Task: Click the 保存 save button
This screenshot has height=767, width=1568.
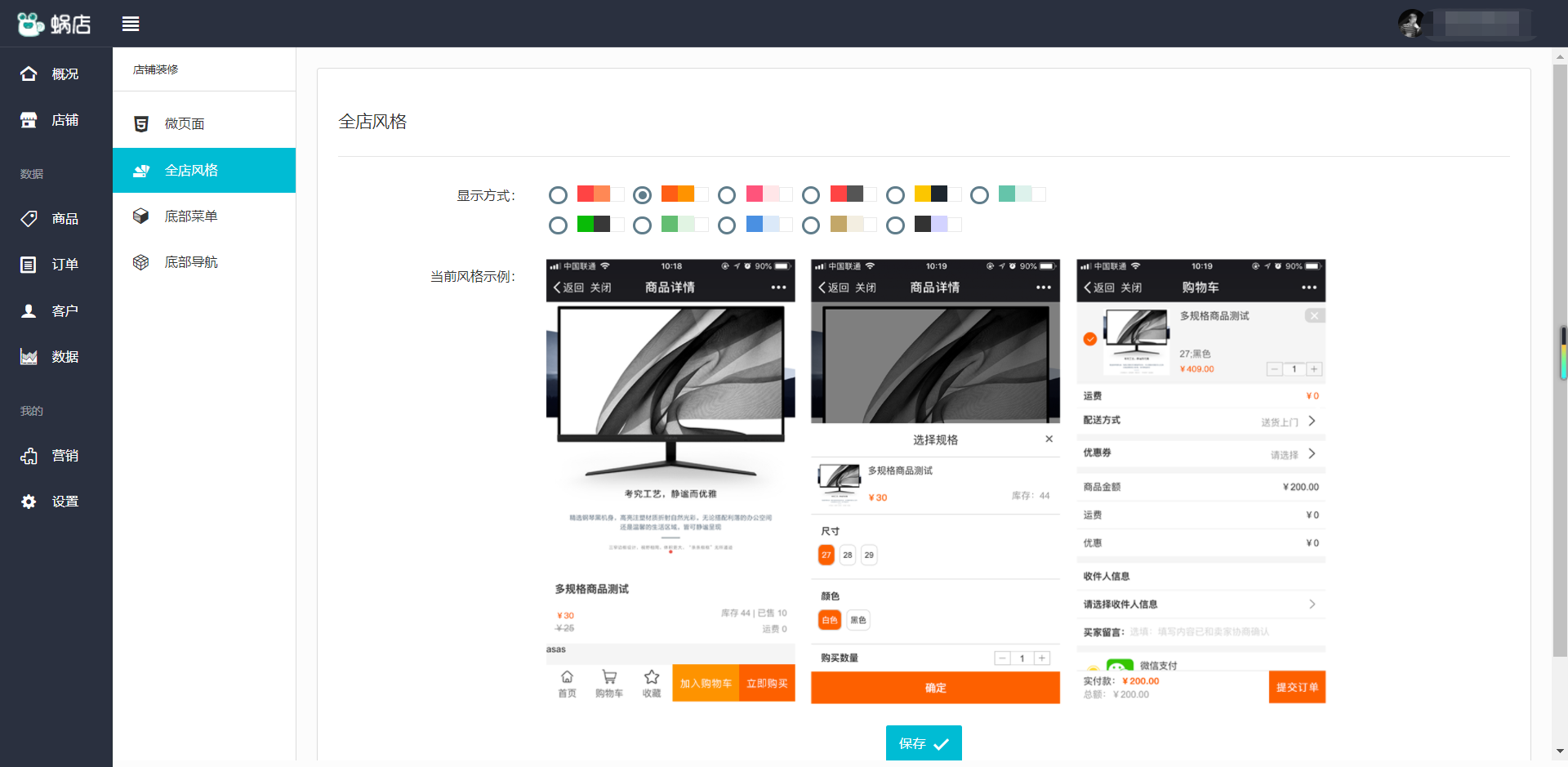Action: pos(924,742)
